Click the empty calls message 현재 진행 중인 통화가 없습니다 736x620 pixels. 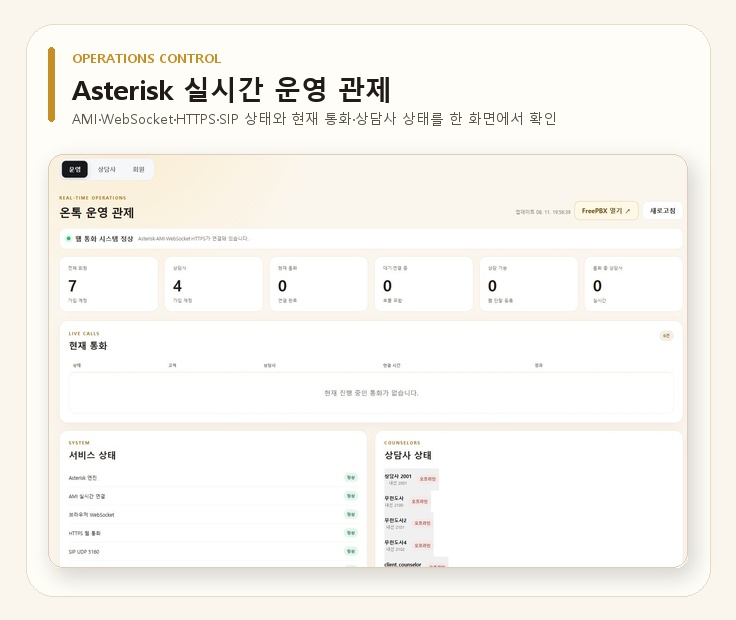[371, 393]
